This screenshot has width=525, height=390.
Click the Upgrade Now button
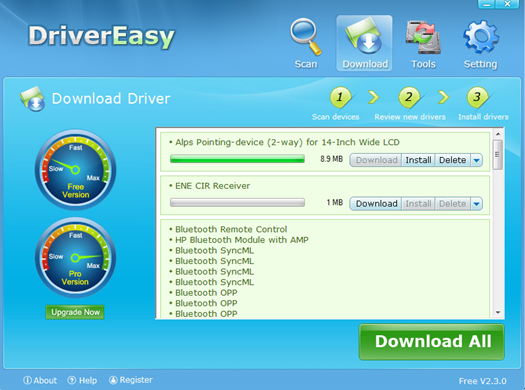(75, 312)
